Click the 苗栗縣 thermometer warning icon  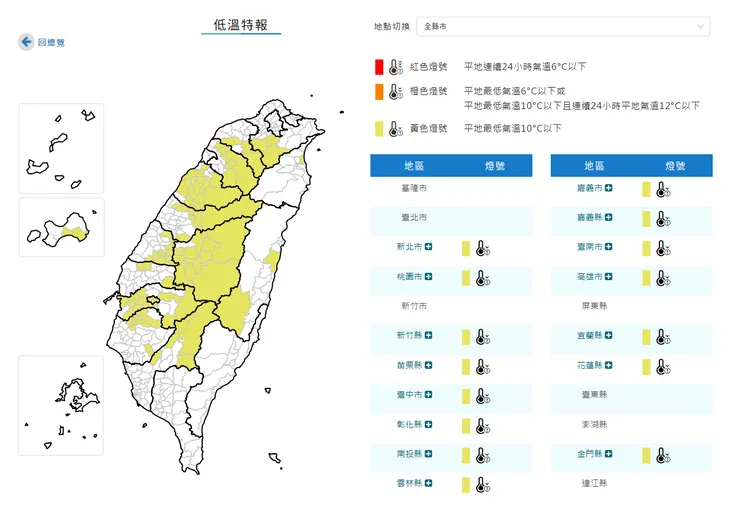[x=483, y=367]
